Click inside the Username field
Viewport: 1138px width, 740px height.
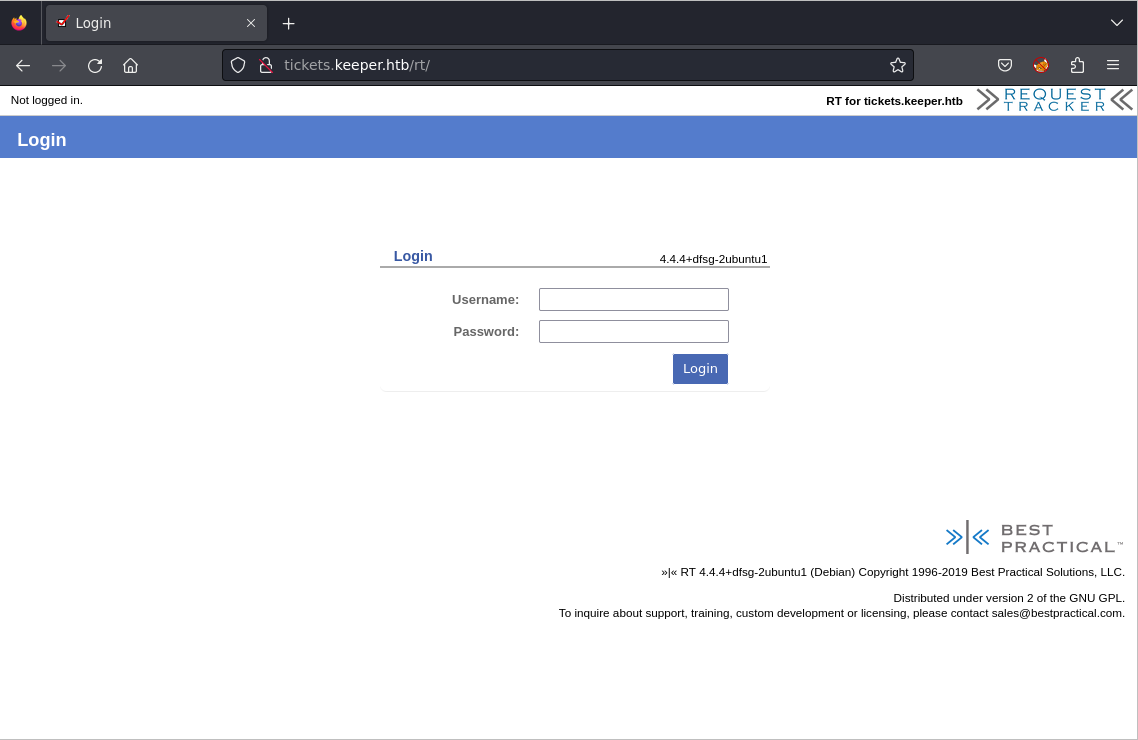pos(633,298)
